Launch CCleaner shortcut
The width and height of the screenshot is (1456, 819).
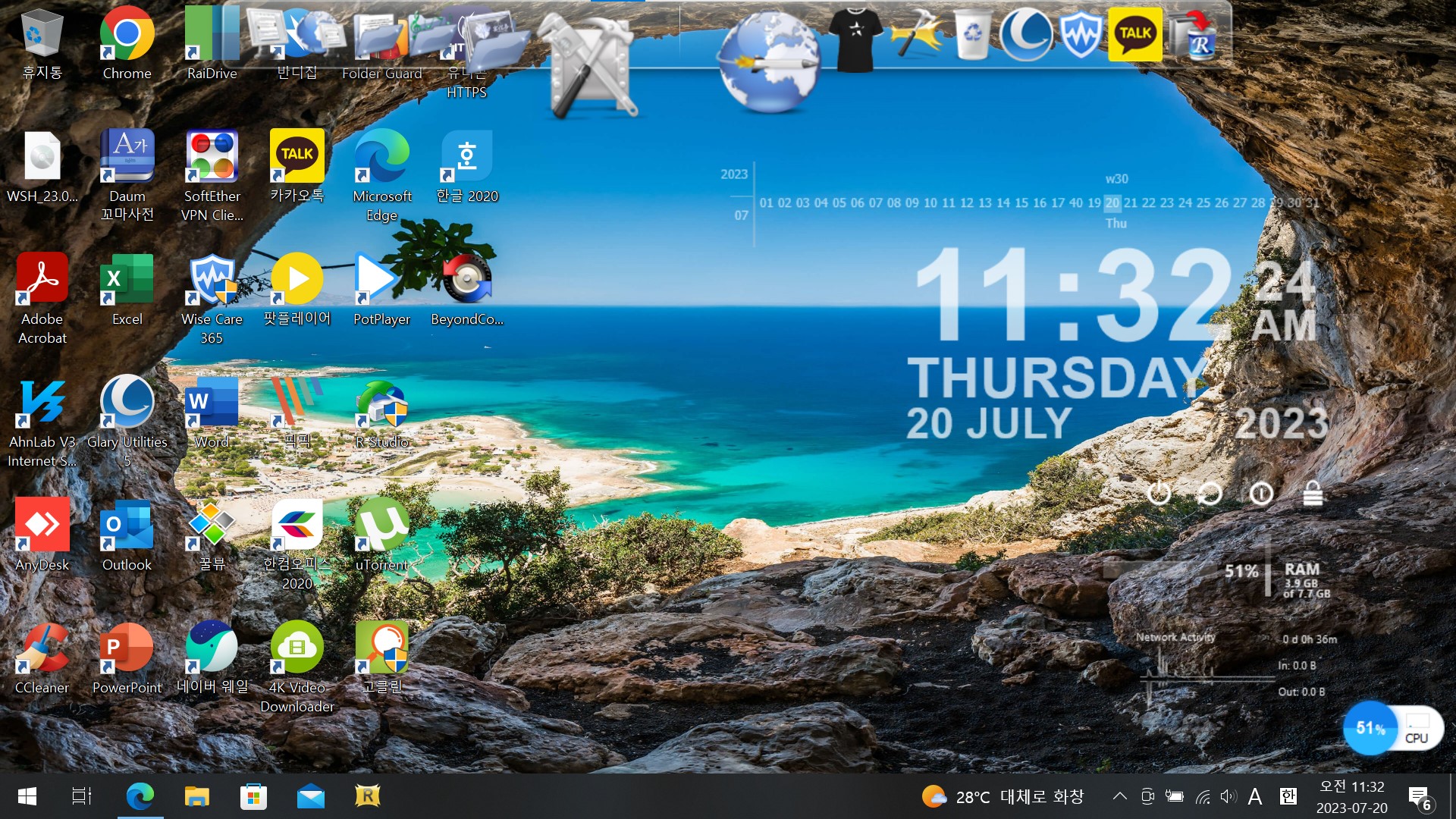(42, 648)
